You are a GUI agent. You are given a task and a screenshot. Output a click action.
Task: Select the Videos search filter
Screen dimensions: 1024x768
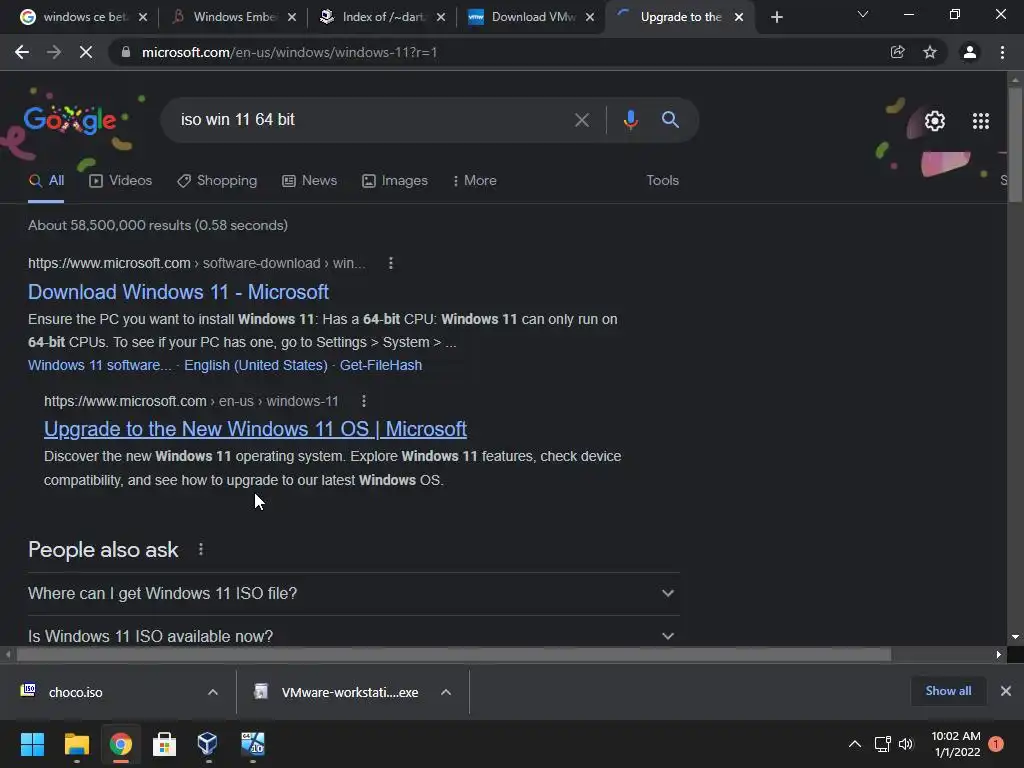(x=121, y=181)
